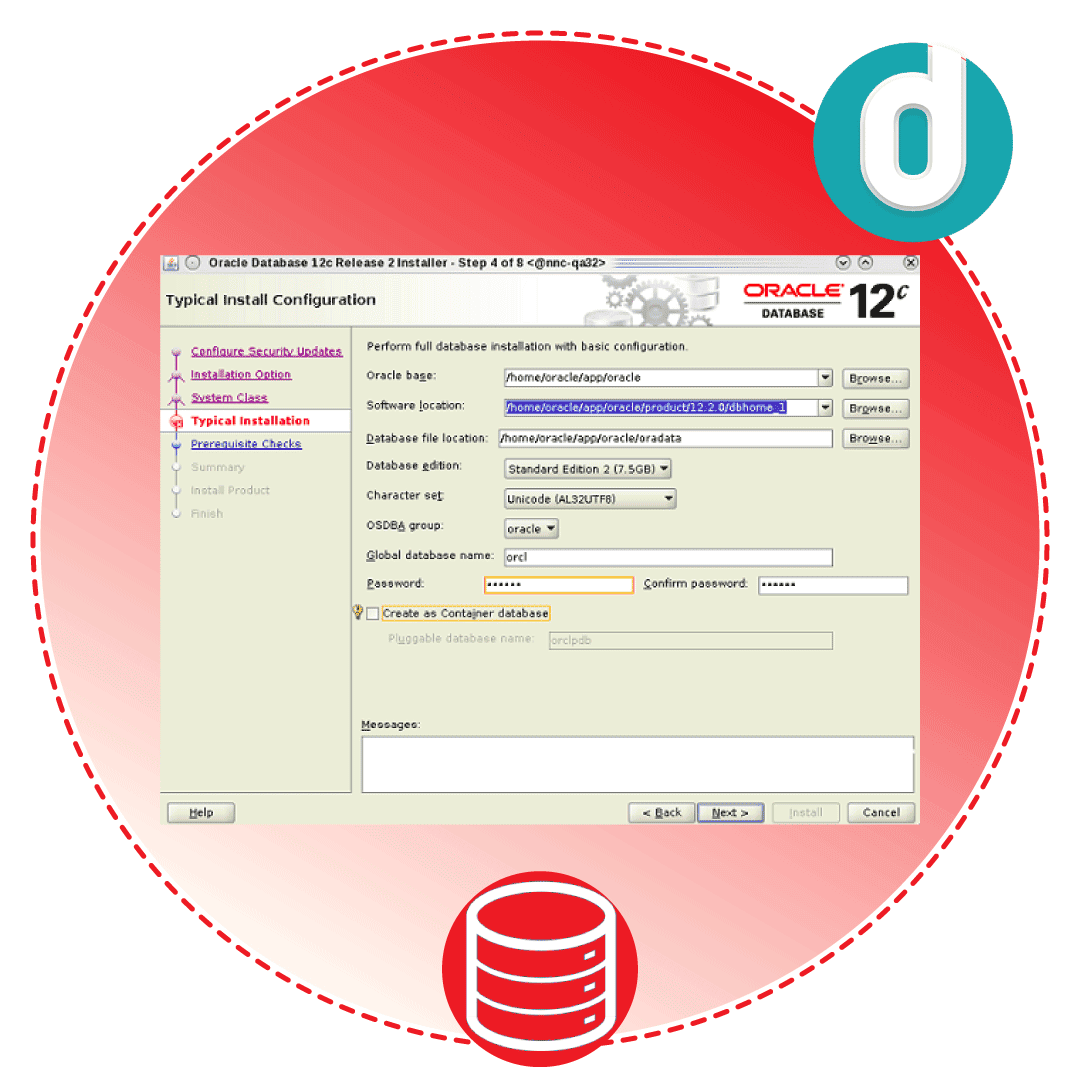Click the disabled Install button
Screen dimensions: 1080x1080
806,813
